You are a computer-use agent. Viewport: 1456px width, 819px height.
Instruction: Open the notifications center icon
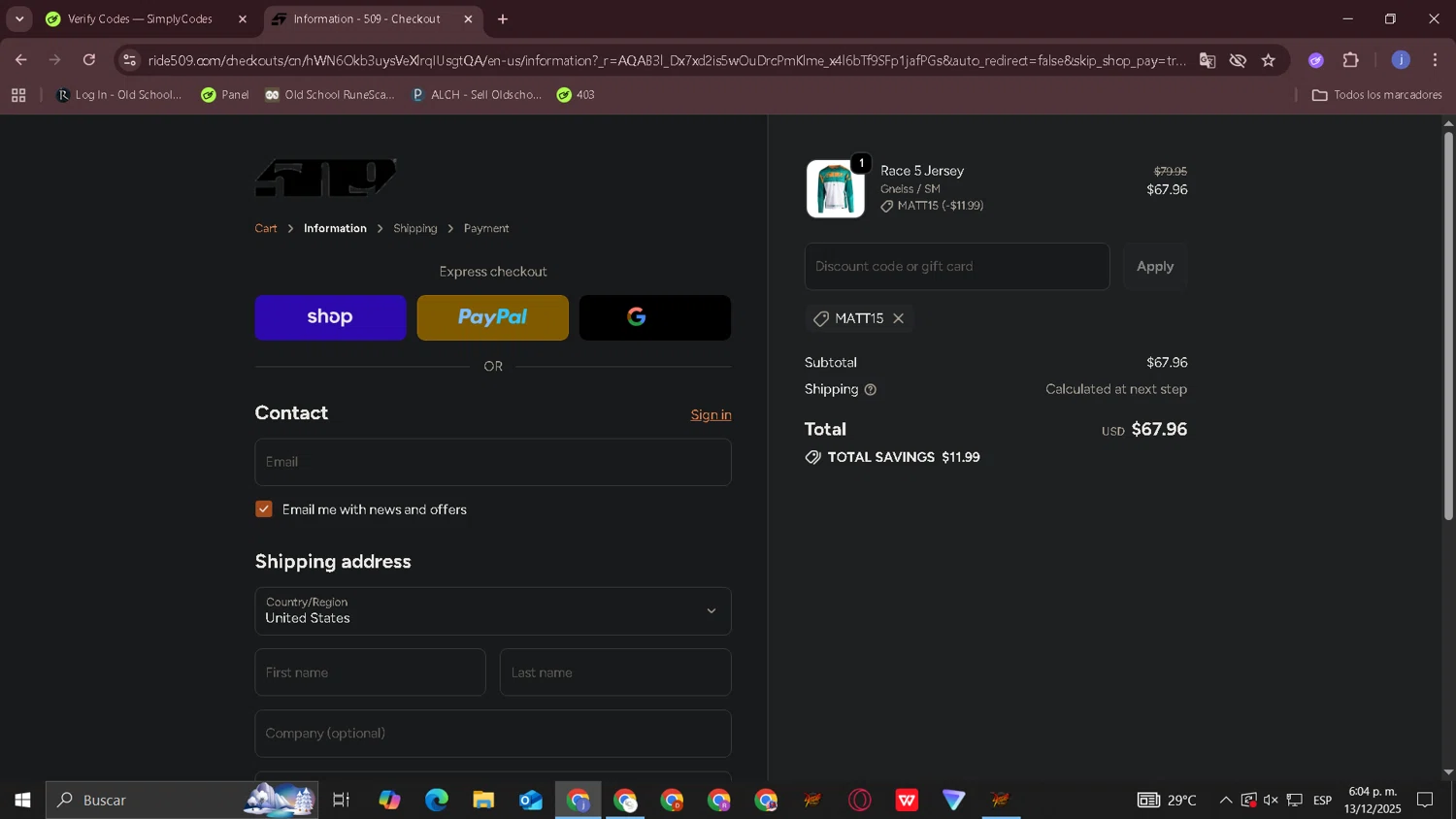(1426, 801)
